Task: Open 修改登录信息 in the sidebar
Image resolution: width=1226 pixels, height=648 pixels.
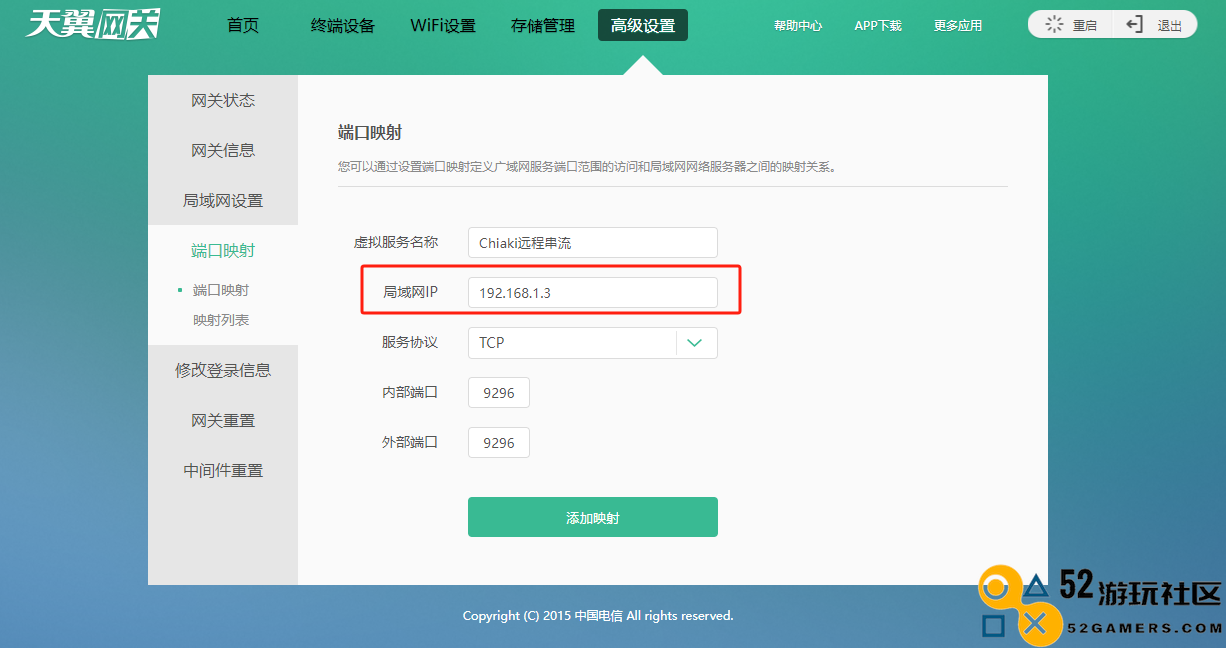Action: [223, 370]
